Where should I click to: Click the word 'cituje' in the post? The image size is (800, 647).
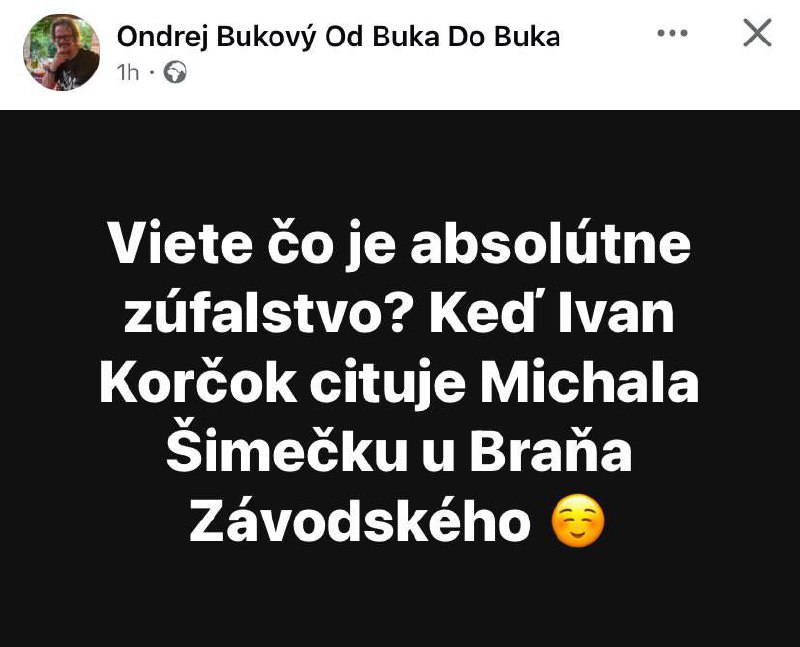[x=387, y=384]
